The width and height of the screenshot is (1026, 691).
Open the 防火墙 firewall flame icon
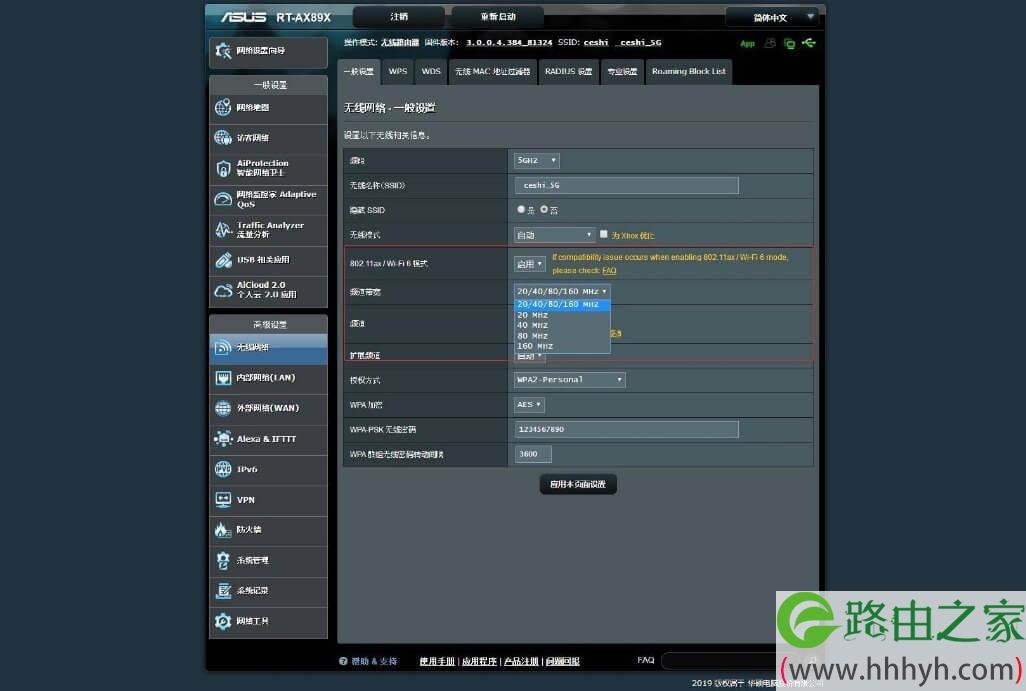tap(223, 529)
